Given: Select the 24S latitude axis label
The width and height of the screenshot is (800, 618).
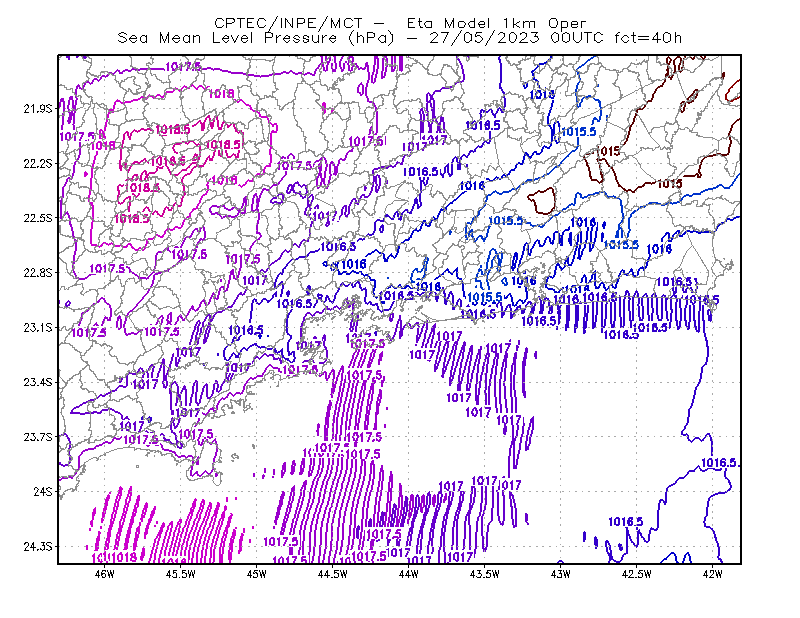Looking at the screenshot, I should 43,491.
